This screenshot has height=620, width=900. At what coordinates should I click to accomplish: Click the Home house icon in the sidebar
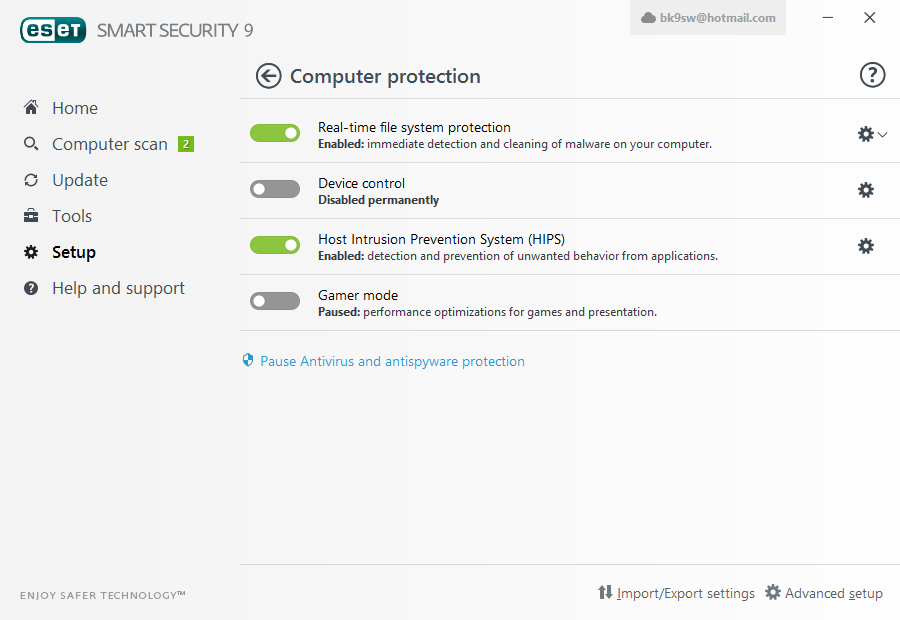pos(31,107)
